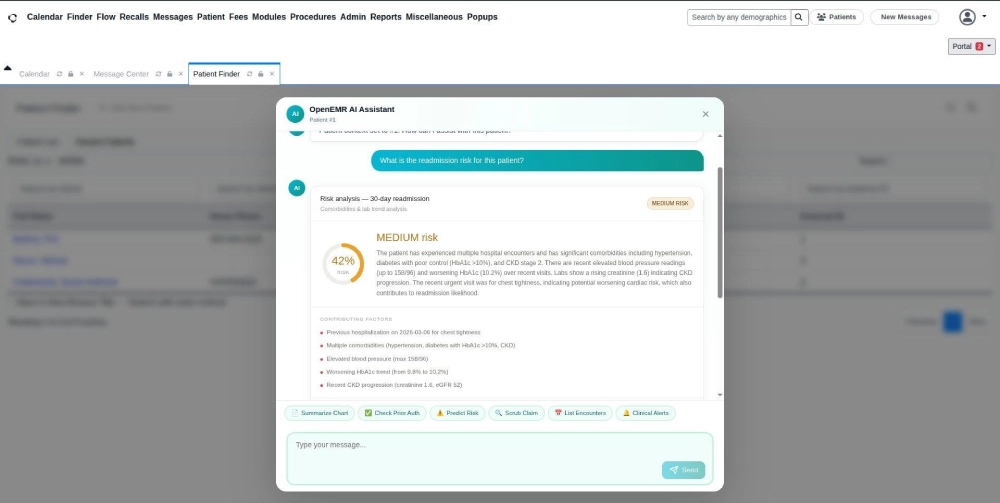The height and width of the screenshot is (503, 1000).
Task: Click the chat conversation scrollbar
Action: [719, 230]
